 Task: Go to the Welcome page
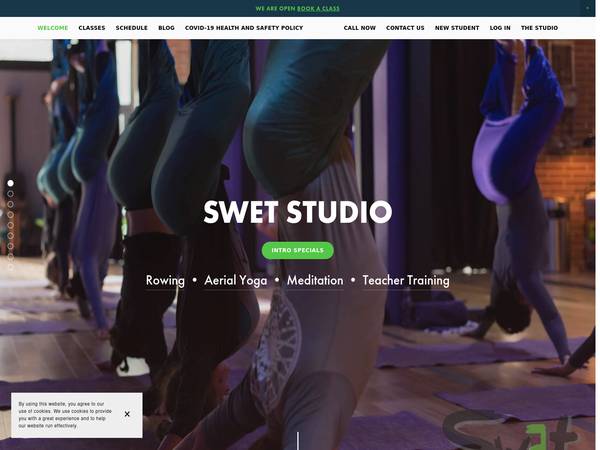53,28
